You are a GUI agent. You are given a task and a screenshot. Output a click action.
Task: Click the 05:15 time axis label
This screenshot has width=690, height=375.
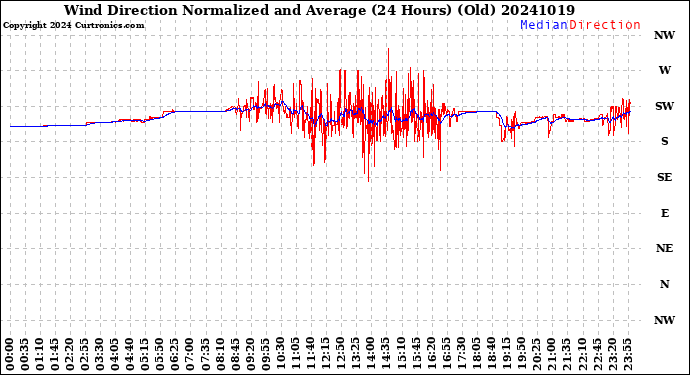pos(145,355)
